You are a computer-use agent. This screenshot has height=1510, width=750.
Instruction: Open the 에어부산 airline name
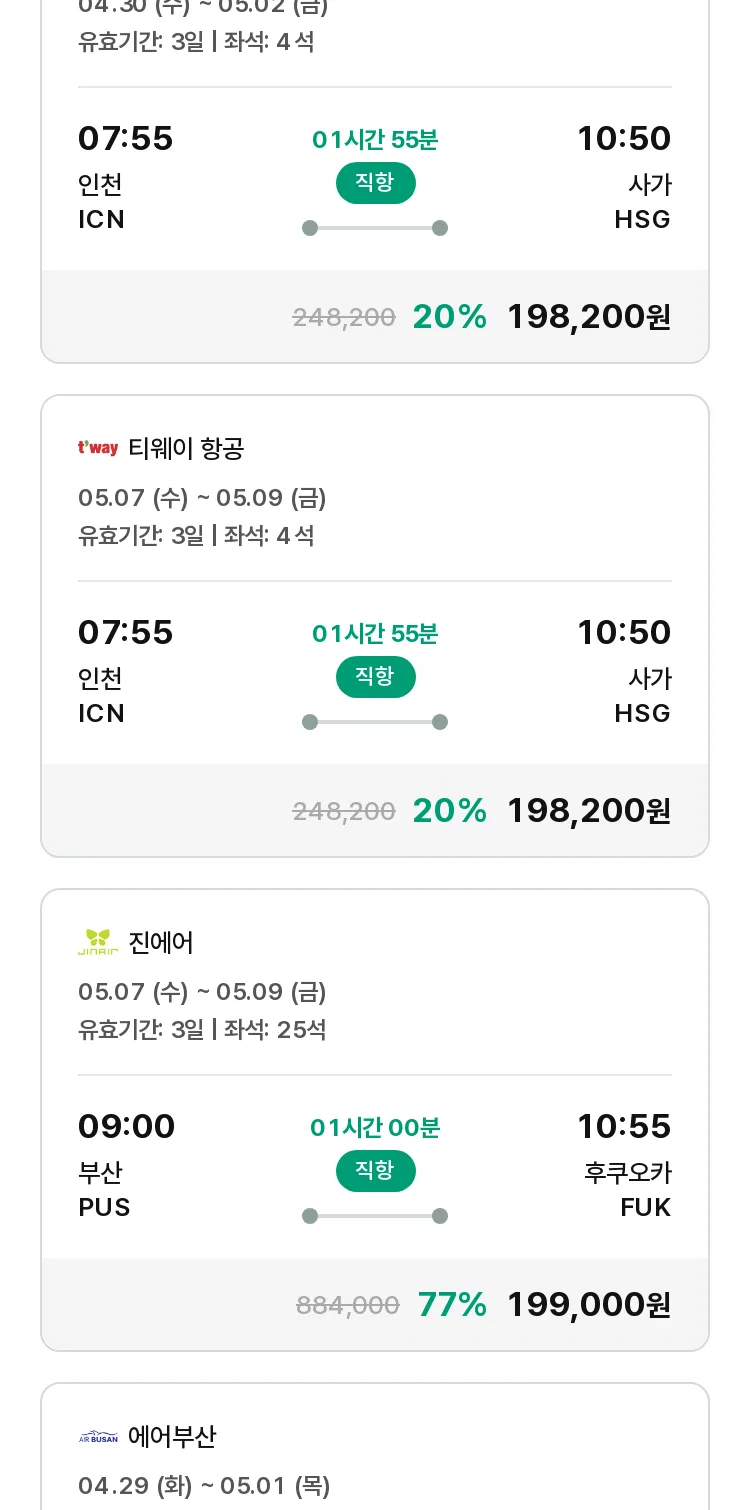click(172, 1437)
